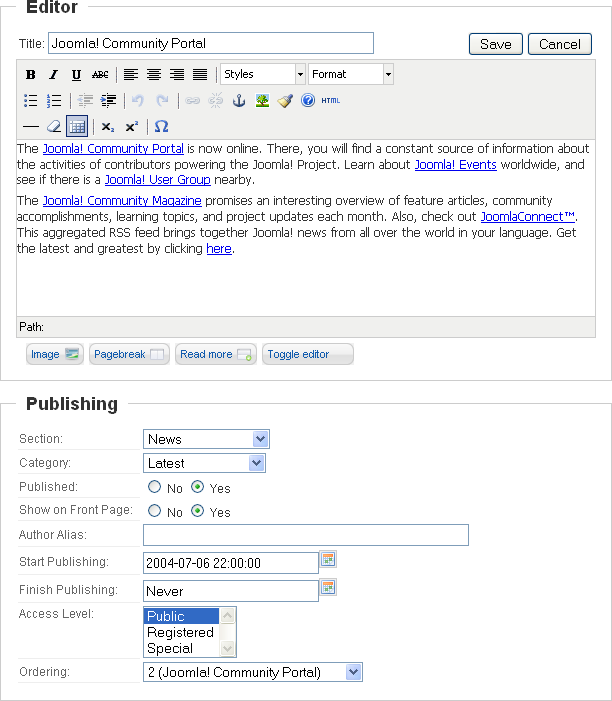The height and width of the screenshot is (701, 612).
Task: Focus the Author Alias field
Action: tap(306, 535)
